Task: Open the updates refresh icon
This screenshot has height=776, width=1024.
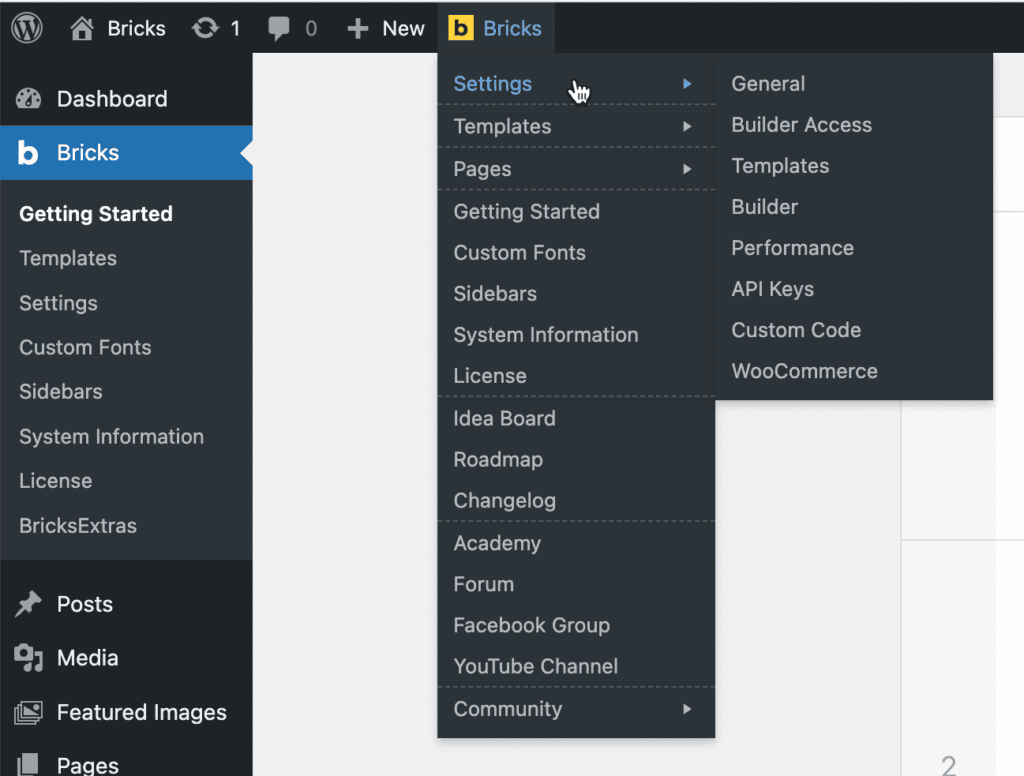Action: coord(205,28)
